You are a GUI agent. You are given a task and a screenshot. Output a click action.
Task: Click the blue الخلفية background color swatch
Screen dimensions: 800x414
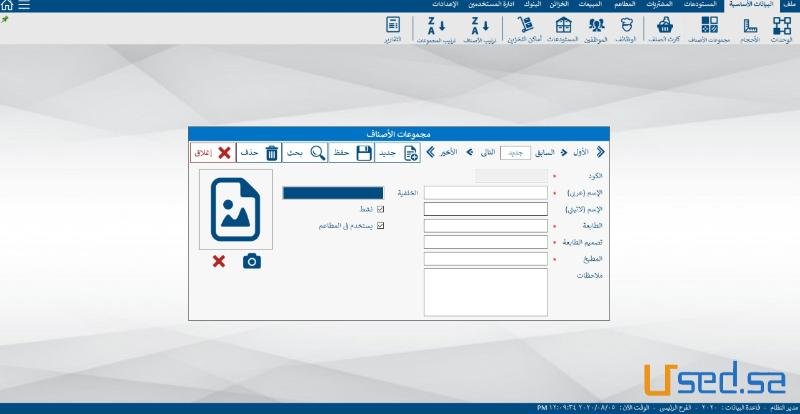[x=333, y=193]
